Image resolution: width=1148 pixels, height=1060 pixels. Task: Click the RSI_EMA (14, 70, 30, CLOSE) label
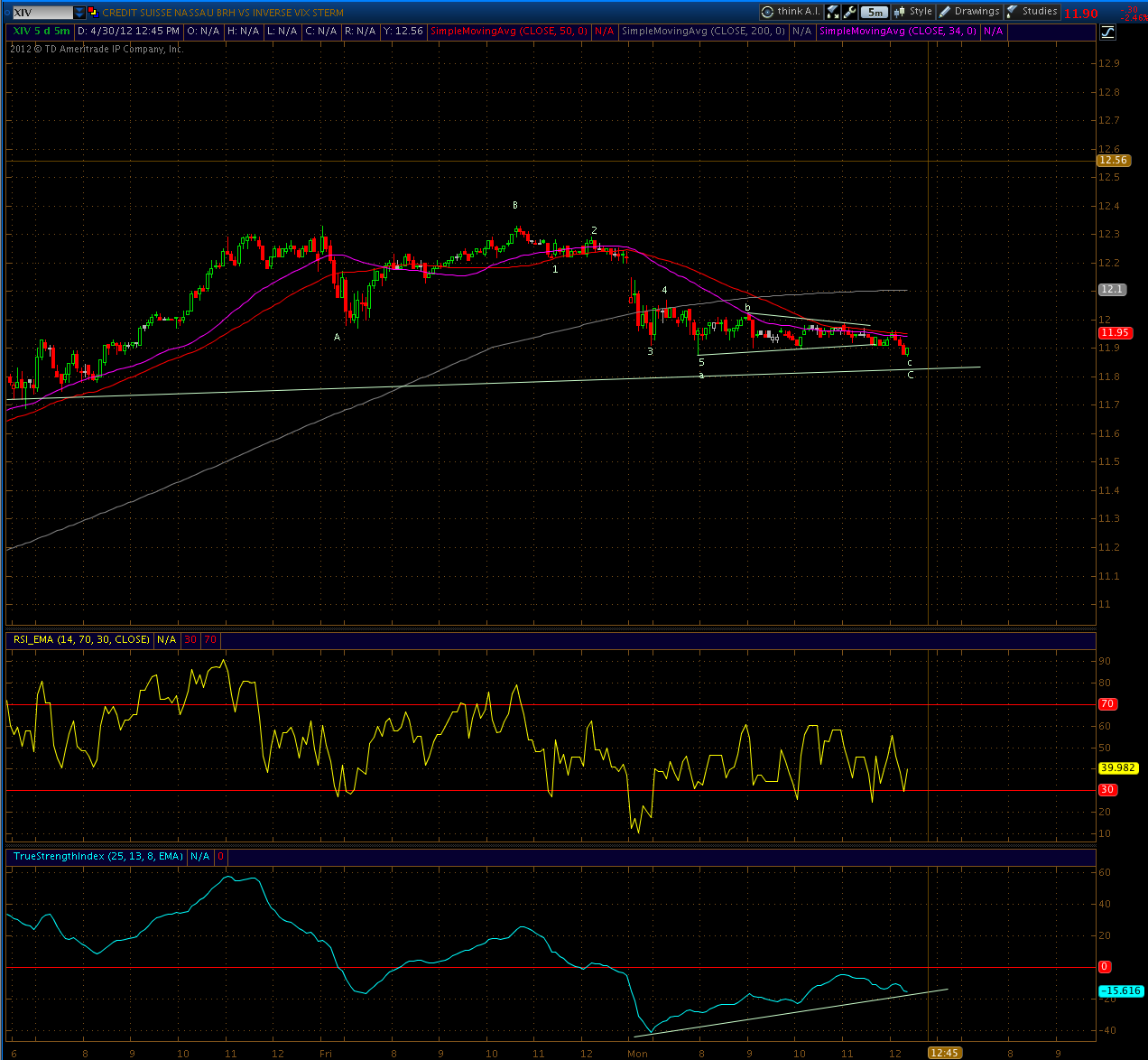(x=81, y=639)
